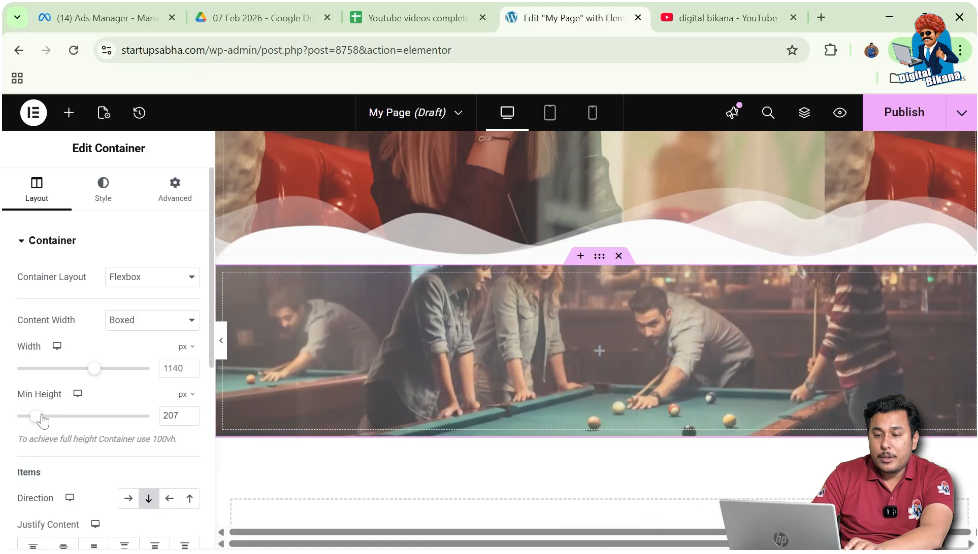Click the Elementor logo menu icon

(x=33, y=113)
